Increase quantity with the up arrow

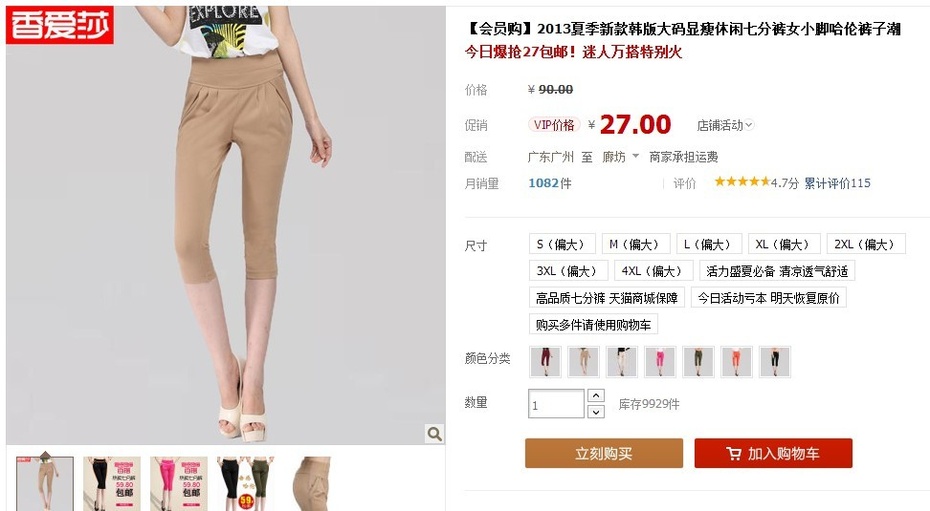click(596, 395)
